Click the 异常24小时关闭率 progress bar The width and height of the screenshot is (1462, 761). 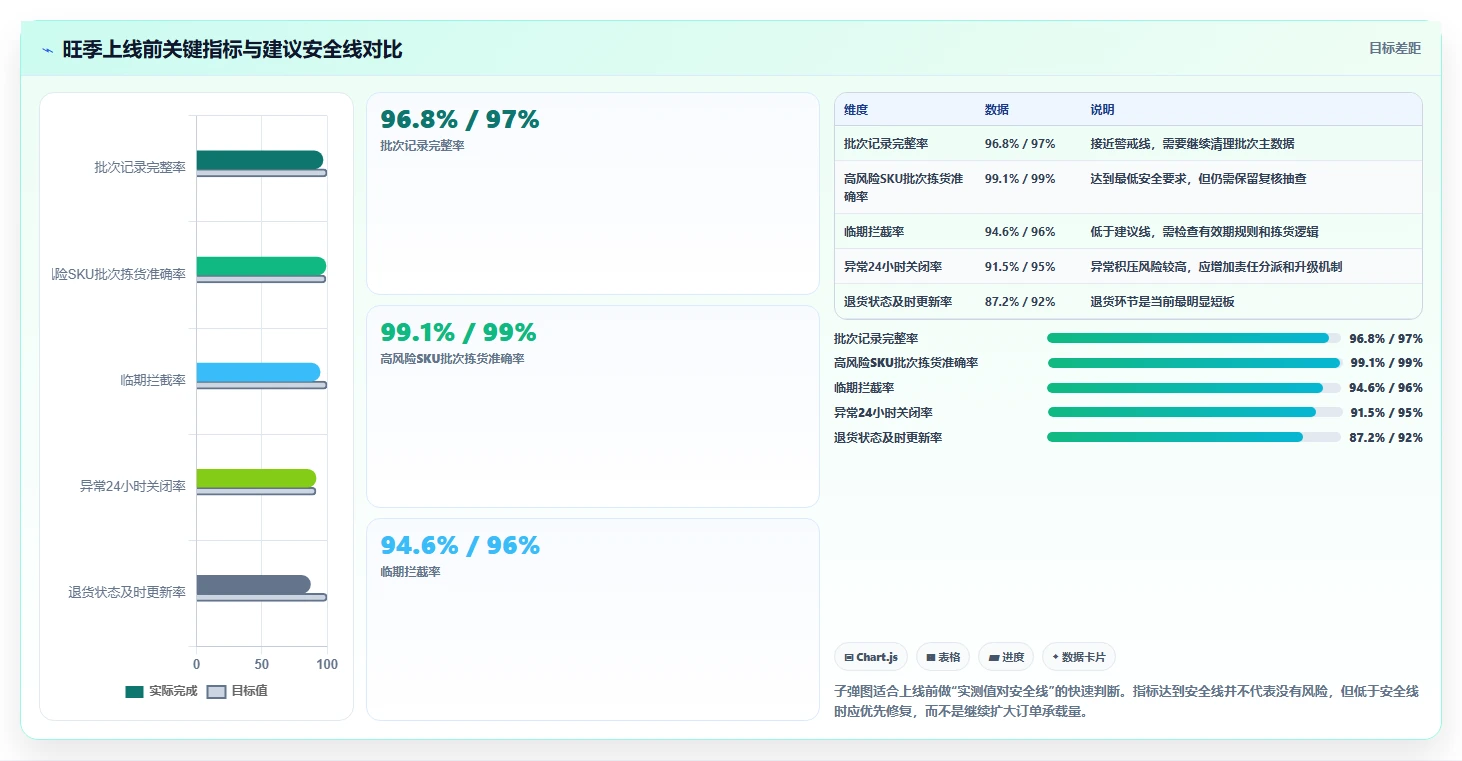tap(1194, 412)
